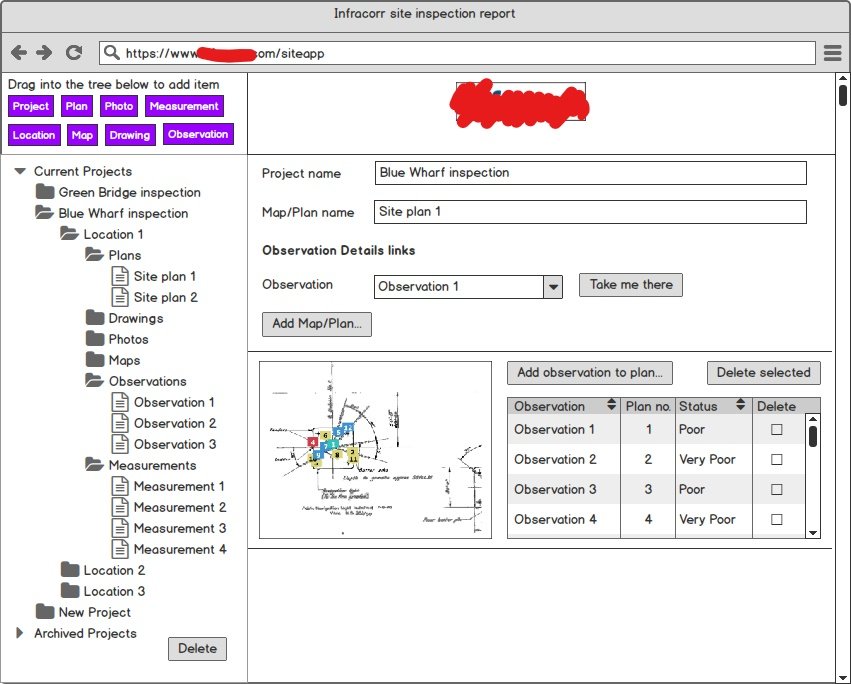Click the Measurement 3 document icon
The width and height of the screenshot is (851, 684).
click(120, 528)
